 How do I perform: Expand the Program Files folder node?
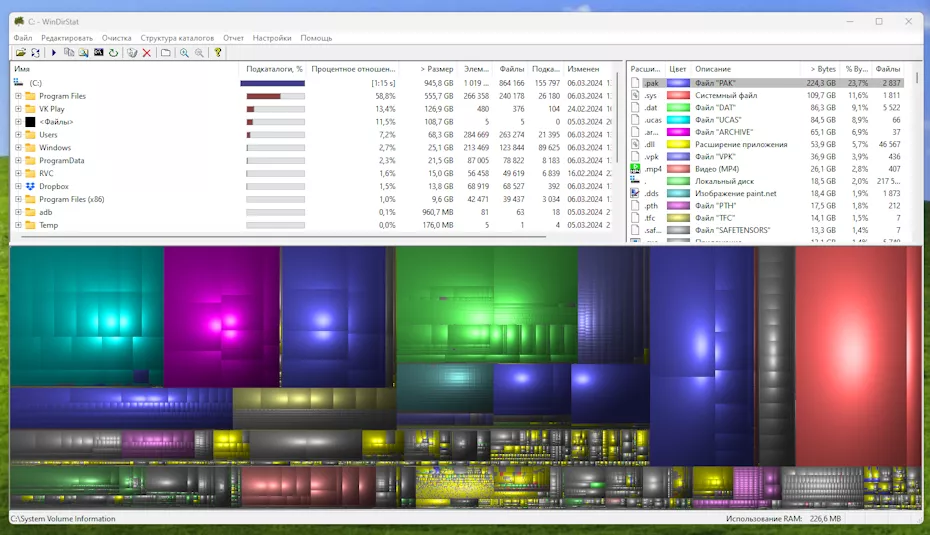(x=18, y=96)
